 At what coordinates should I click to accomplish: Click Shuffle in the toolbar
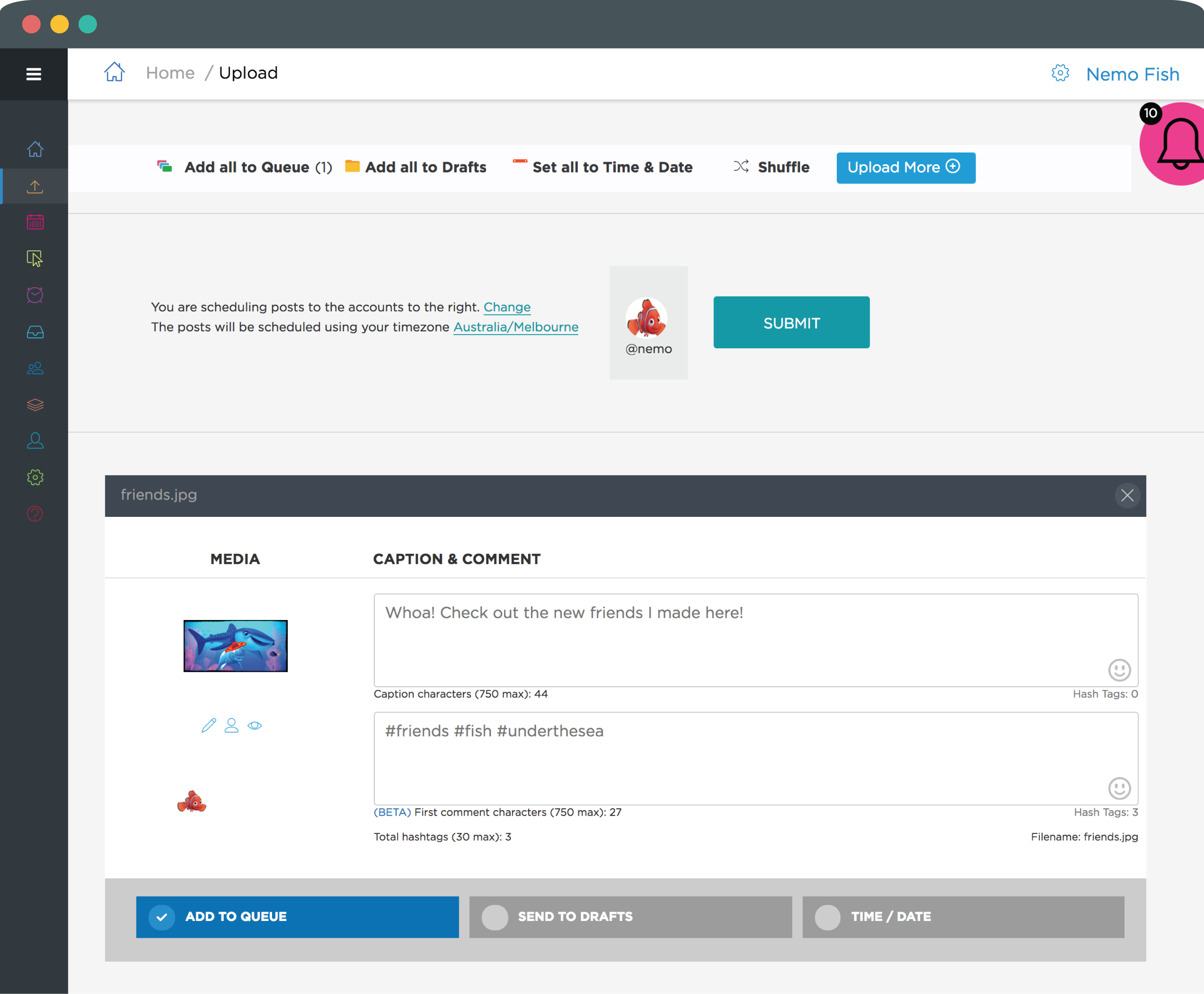pyautogui.click(x=771, y=167)
